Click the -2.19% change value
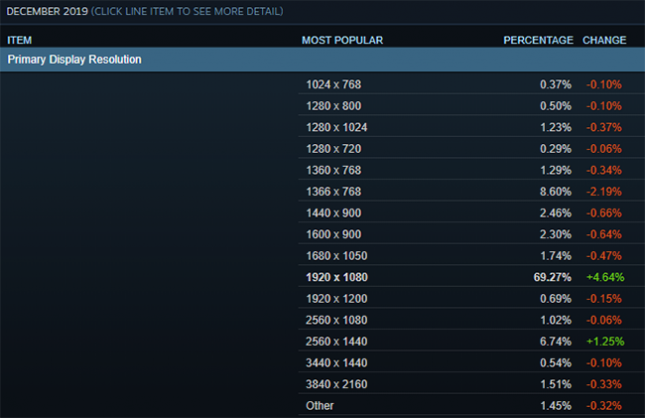The image size is (645, 418). tap(604, 192)
